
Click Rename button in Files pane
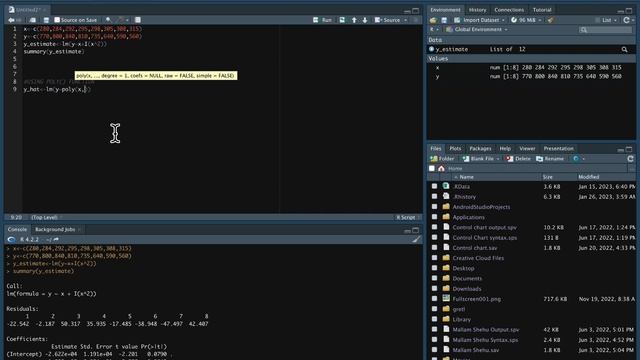[550, 159]
